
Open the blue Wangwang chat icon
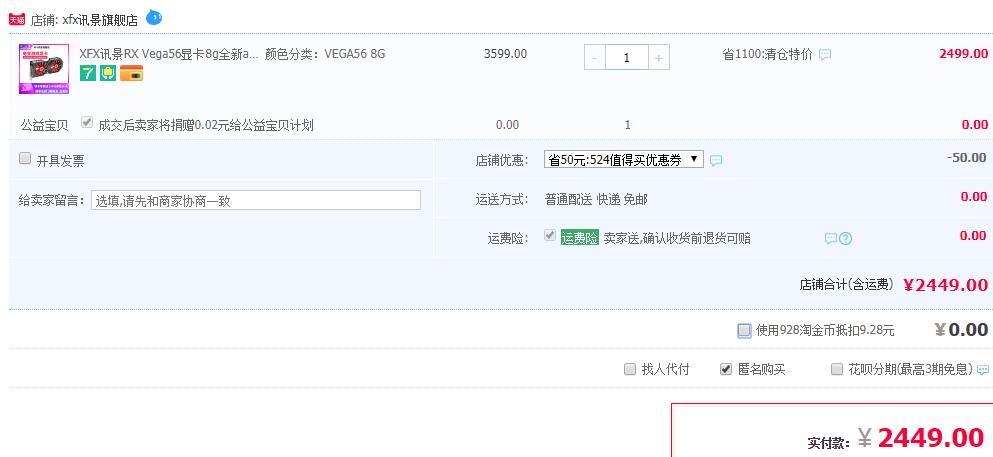click(x=154, y=18)
